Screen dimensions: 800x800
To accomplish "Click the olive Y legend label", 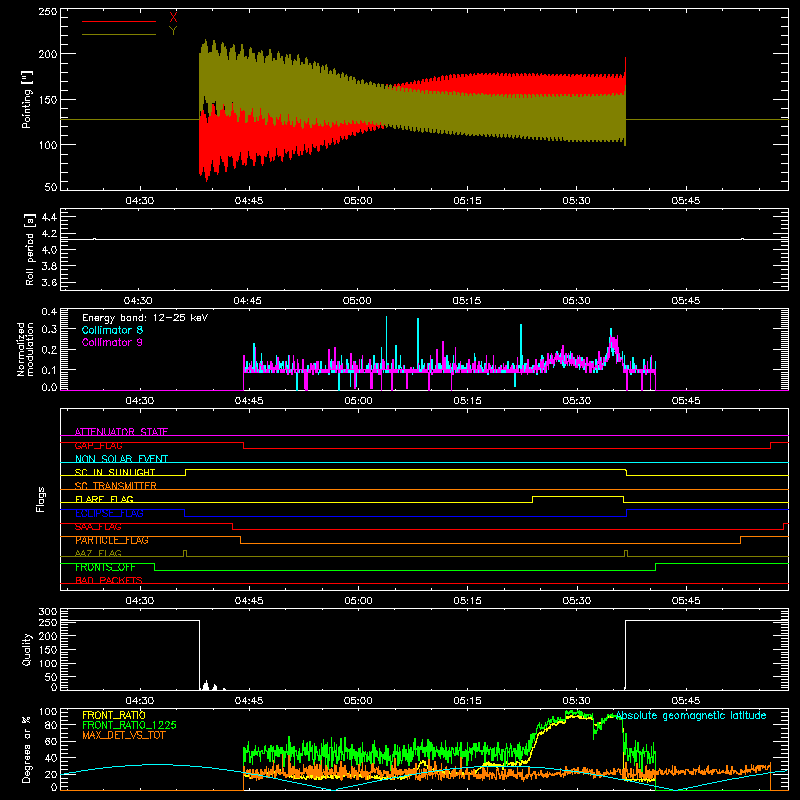I will 173,31.
